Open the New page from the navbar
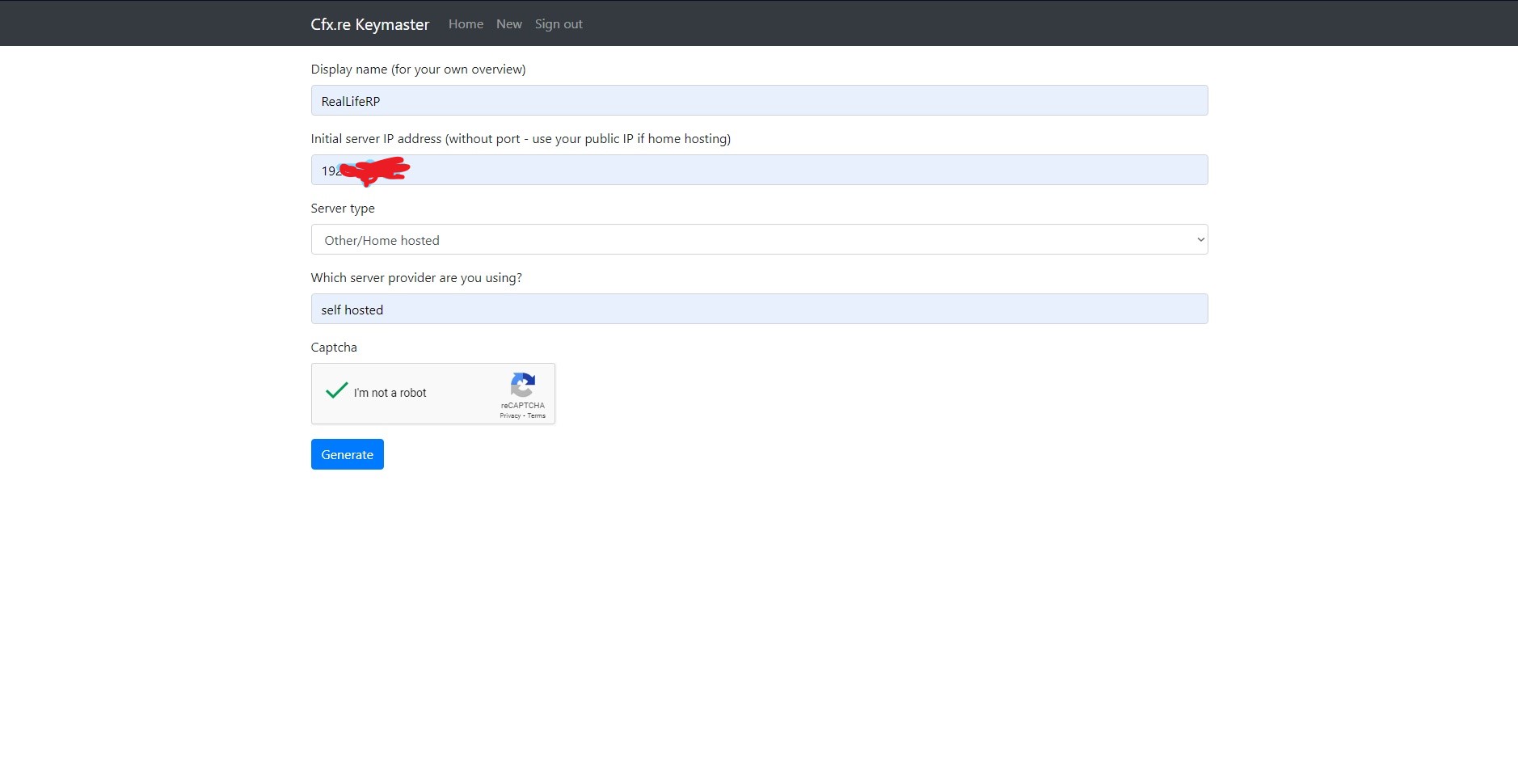The width and height of the screenshot is (1518, 784). pyautogui.click(x=508, y=24)
